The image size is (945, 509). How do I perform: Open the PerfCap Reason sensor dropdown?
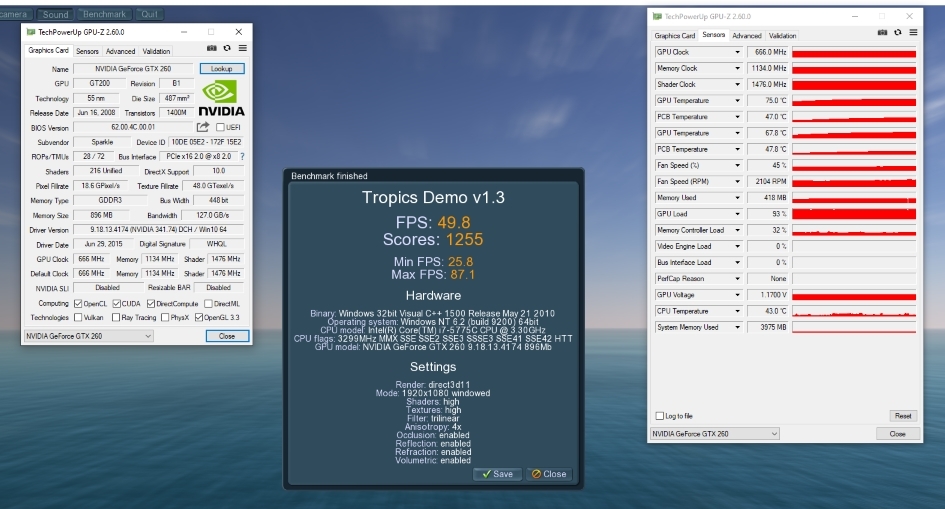coord(737,279)
